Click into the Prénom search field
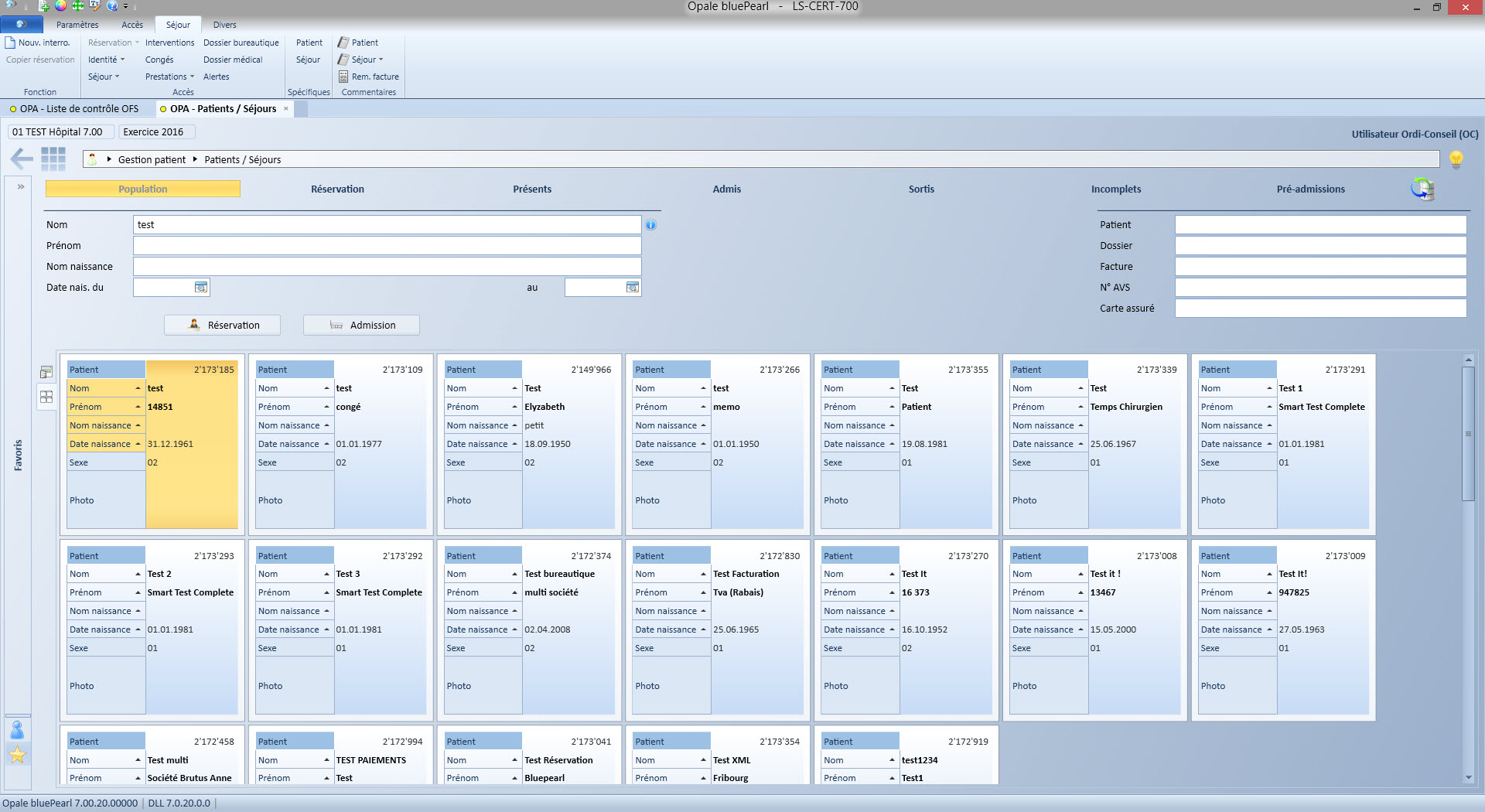Viewport: 1485px width, 812px height. 387,246
